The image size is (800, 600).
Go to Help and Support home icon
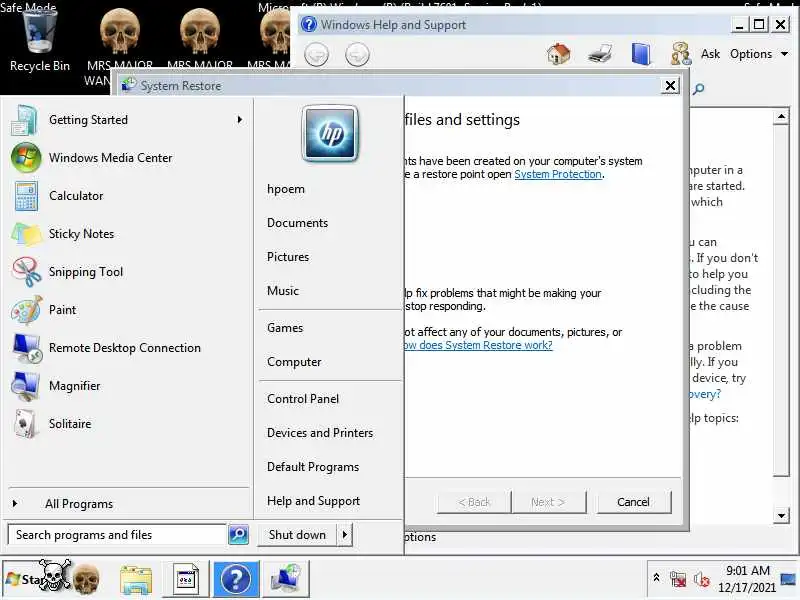click(558, 54)
